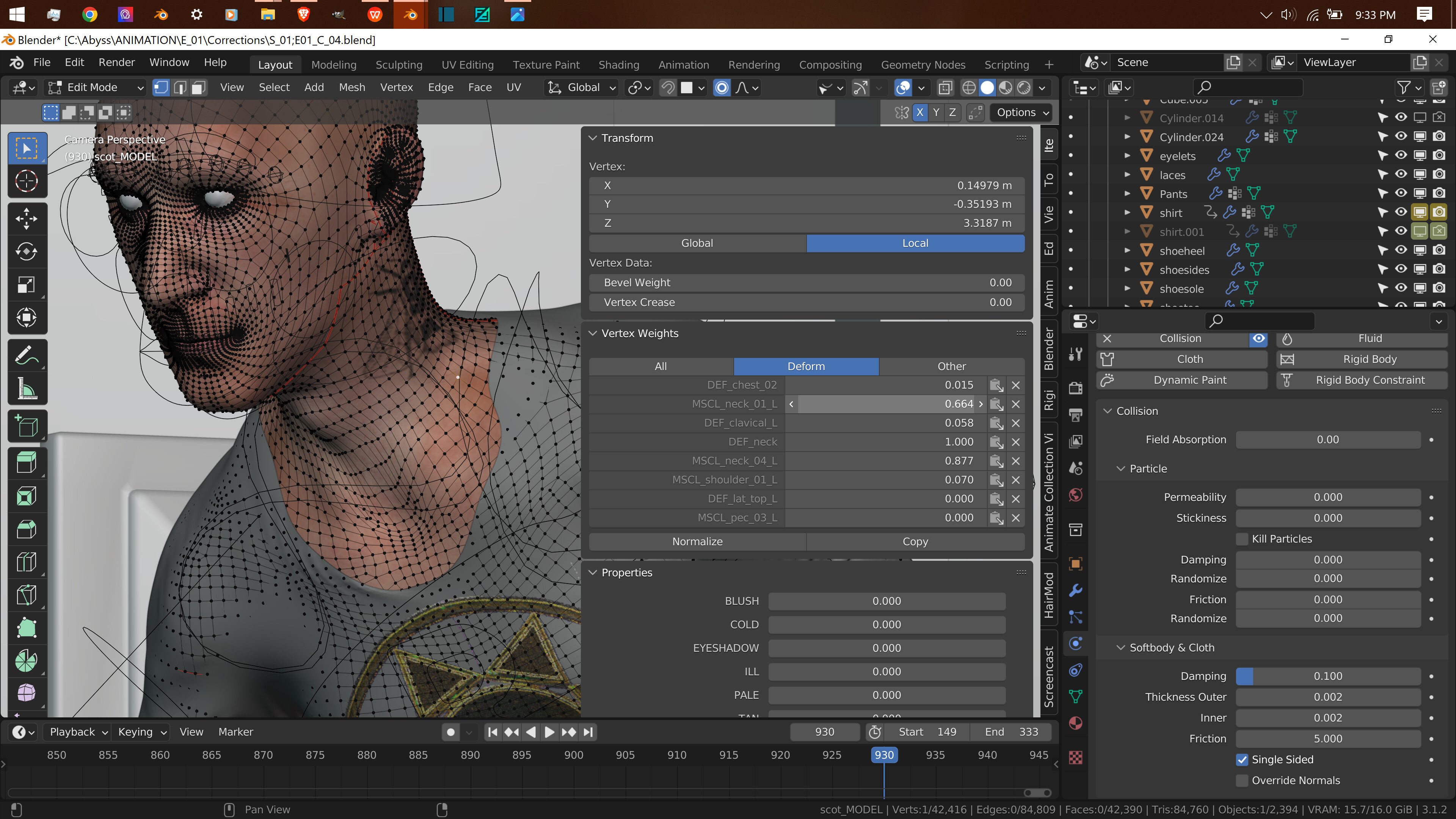Screen dimensions: 1456x819
Task: Add Dynamic Paint physics
Action: point(1183,380)
